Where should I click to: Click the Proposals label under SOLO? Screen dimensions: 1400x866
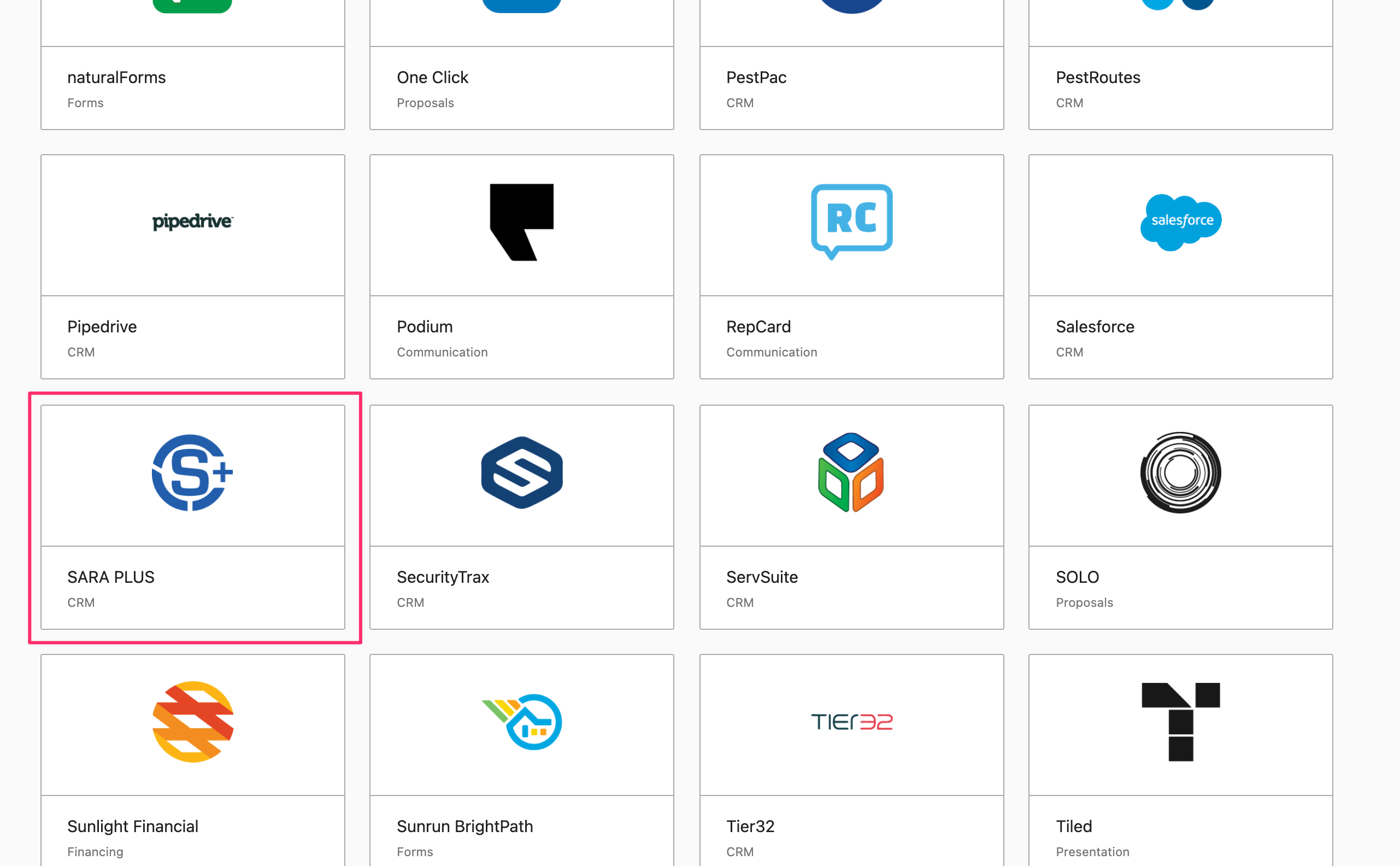tap(1084, 602)
